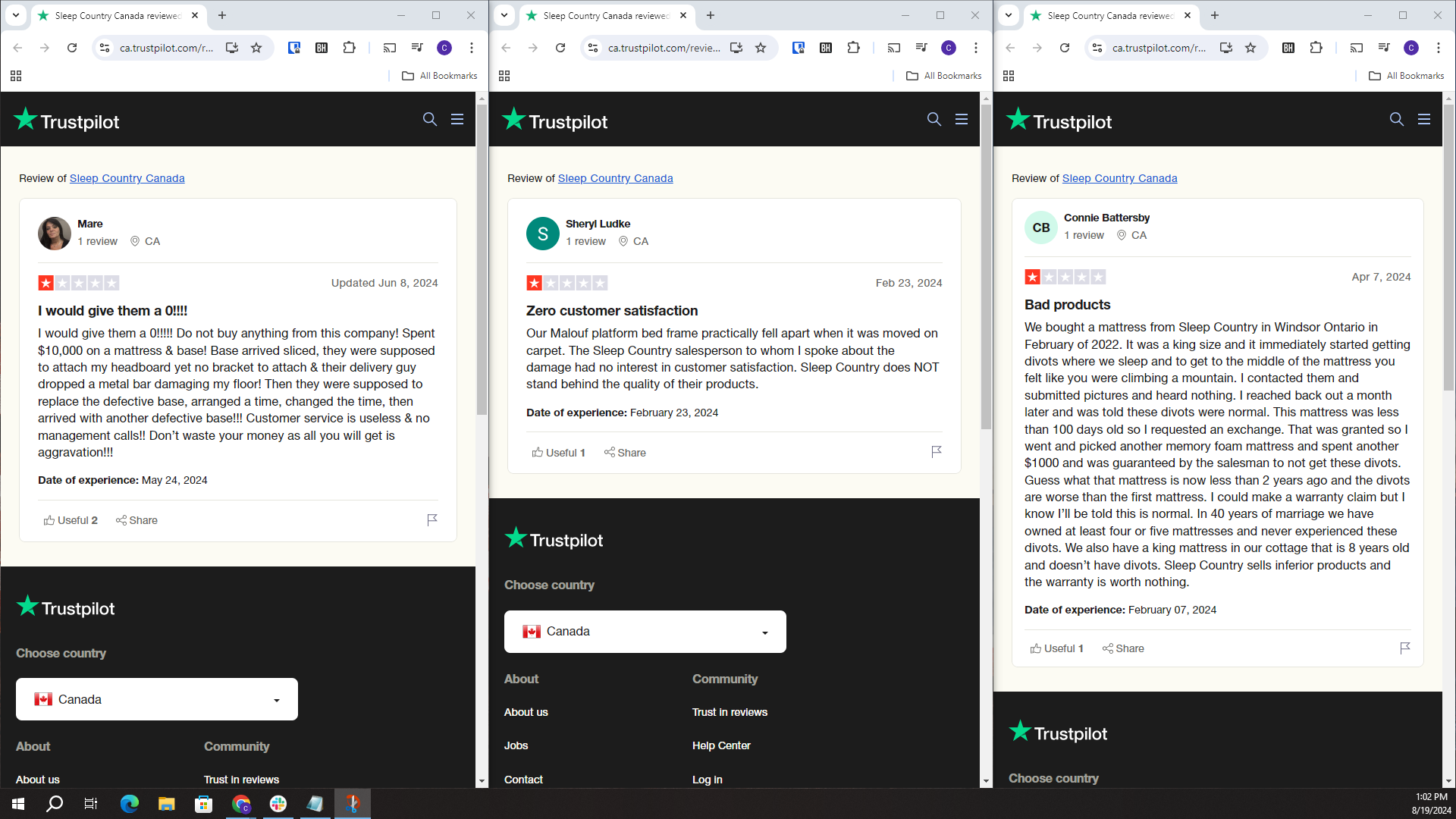The width and height of the screenshot is (1456, 819).
Task: Open the Sleep Country Canada link in the left window
Action: (x=127, y=178)
